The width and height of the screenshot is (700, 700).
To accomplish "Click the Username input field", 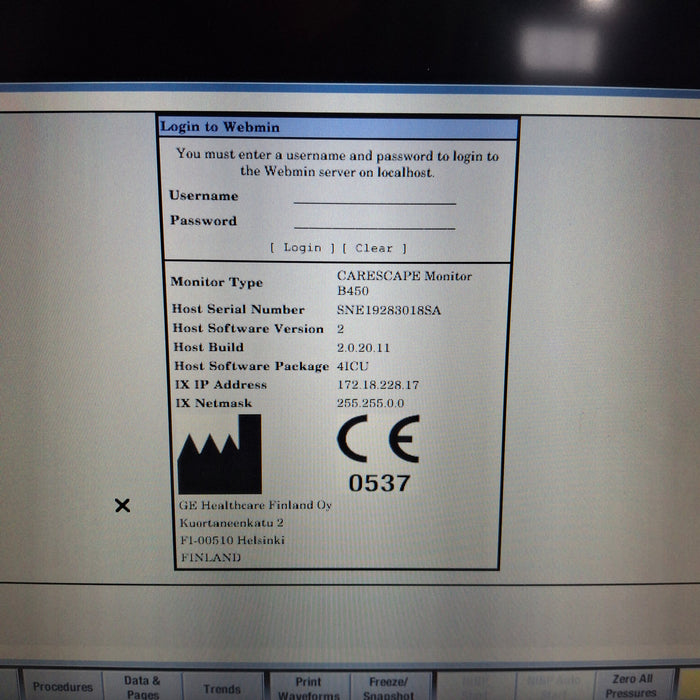I will pyautogui.click(x=375, y=197).
